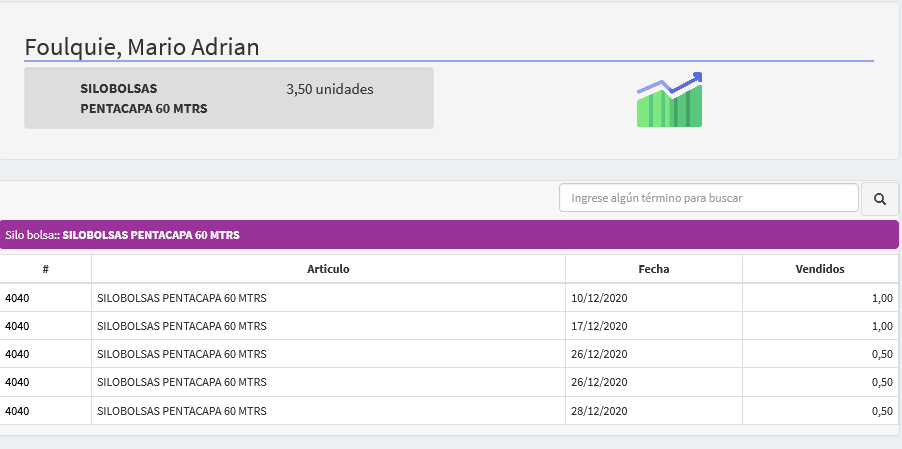This screenshot has height=449, width=902.
Task: Click the magnifying glass search button
Action: pos(879,199)
